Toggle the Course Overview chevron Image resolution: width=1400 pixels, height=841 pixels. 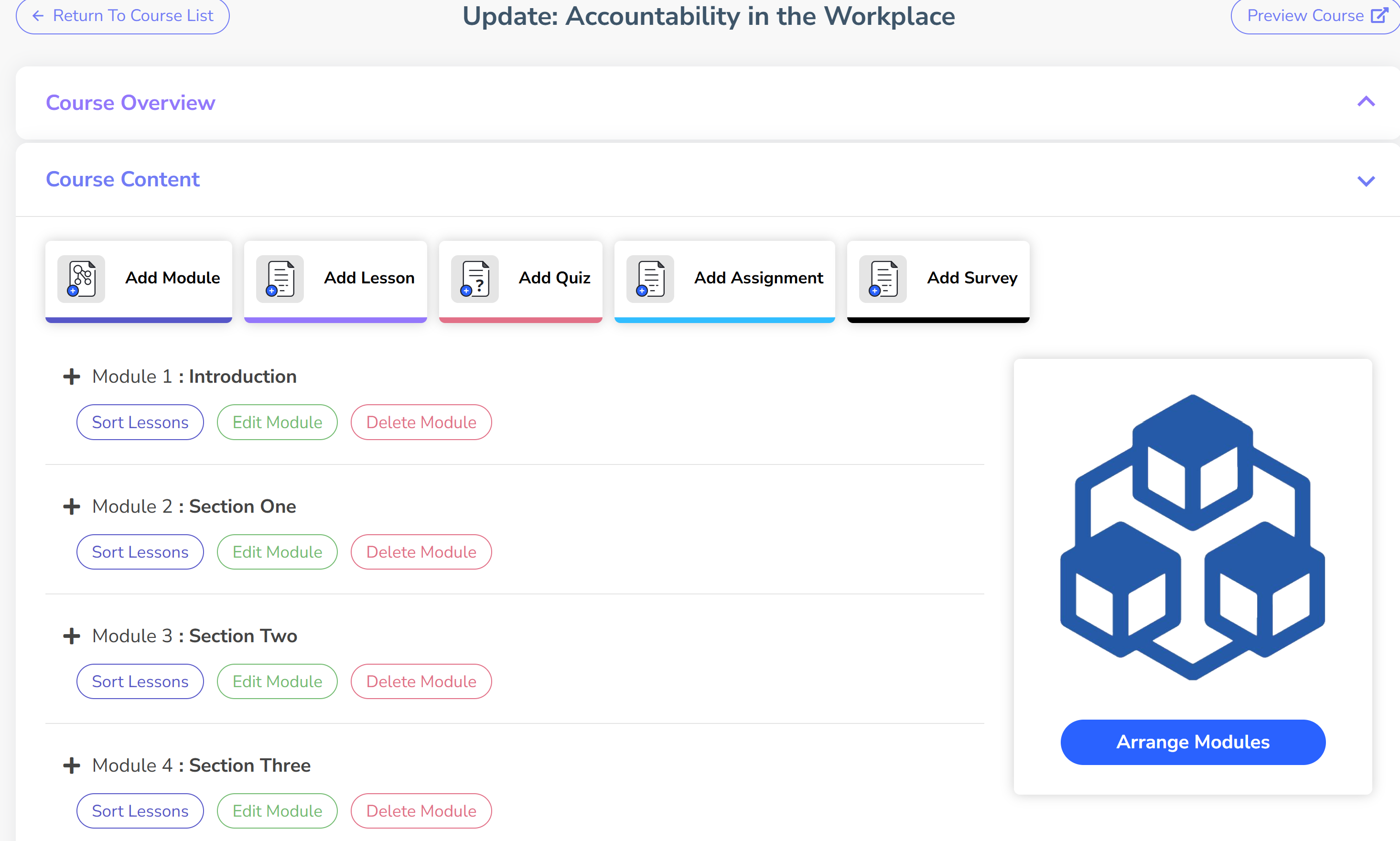1366,102
